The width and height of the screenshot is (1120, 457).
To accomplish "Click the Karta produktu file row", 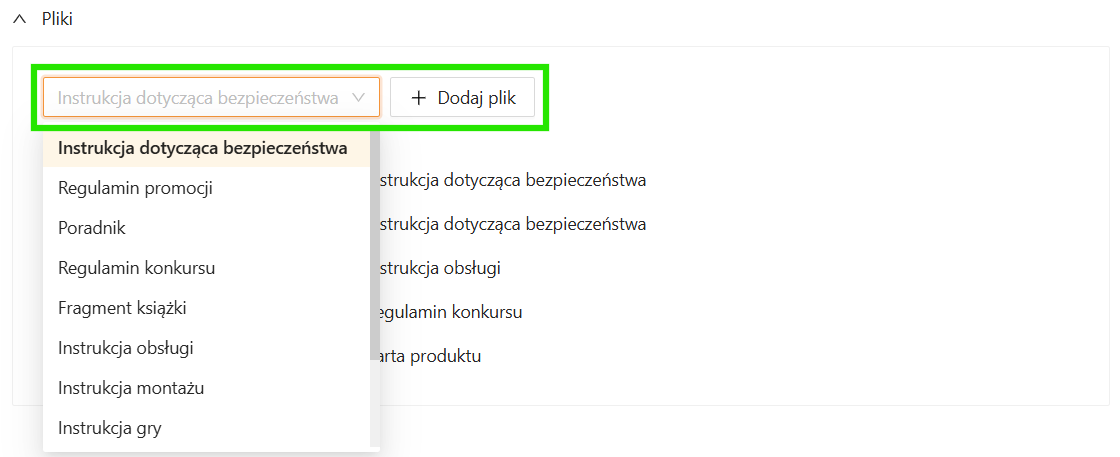I will tap(427, 356).
